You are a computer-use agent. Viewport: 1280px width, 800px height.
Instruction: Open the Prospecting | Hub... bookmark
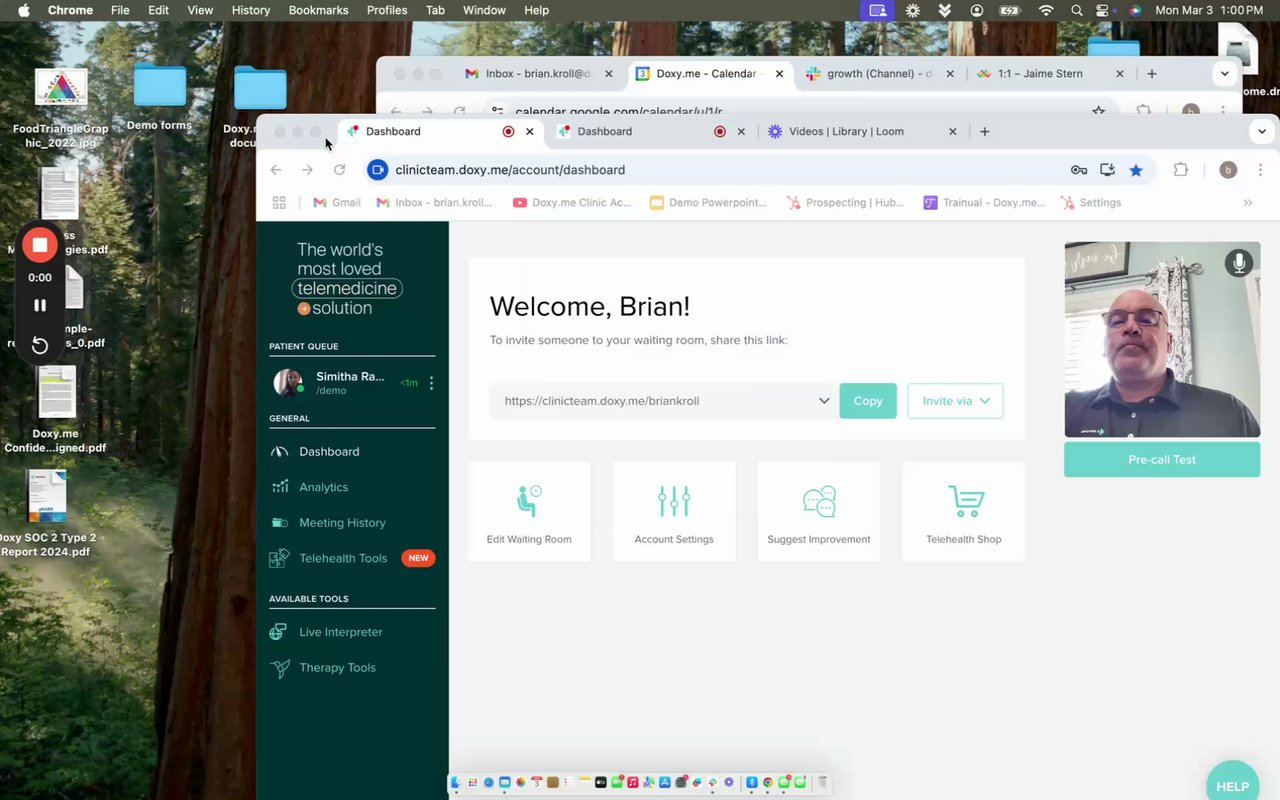pos(845,202)
